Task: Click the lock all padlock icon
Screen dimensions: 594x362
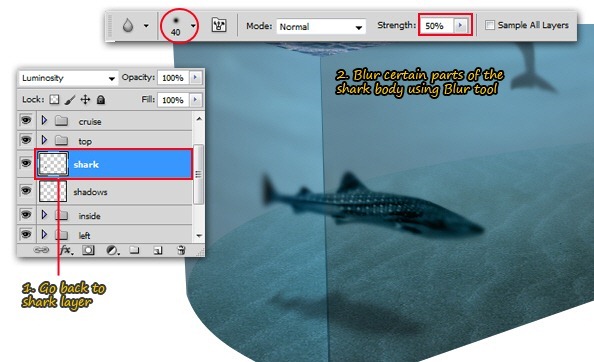Action: [100, 100]
